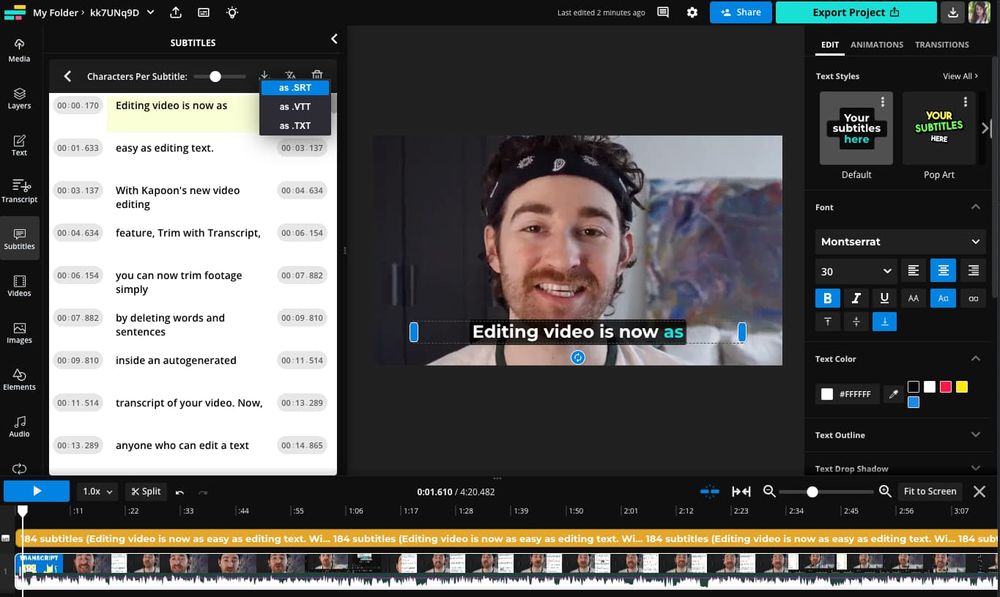The image size is (1000, 597).
Task: Click the zoom out magnifier near the timeline
Action: click(770, 491)
